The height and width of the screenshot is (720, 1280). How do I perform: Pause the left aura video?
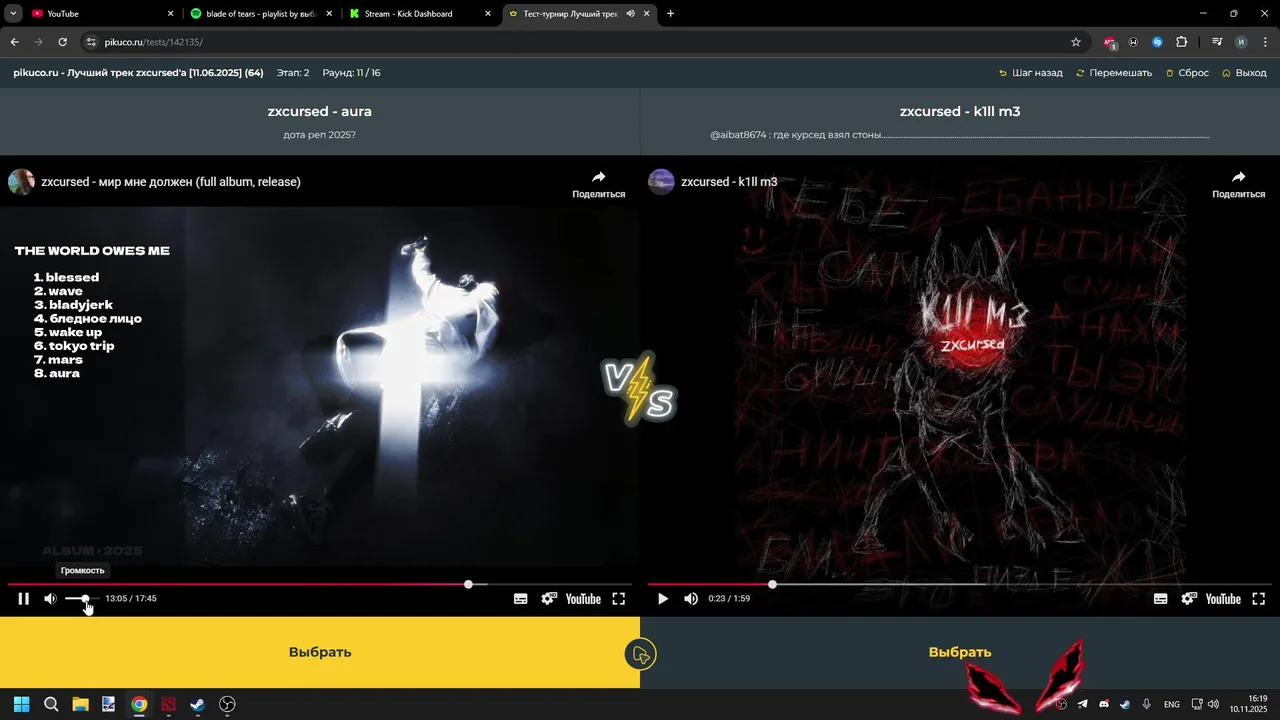(23, 599)
